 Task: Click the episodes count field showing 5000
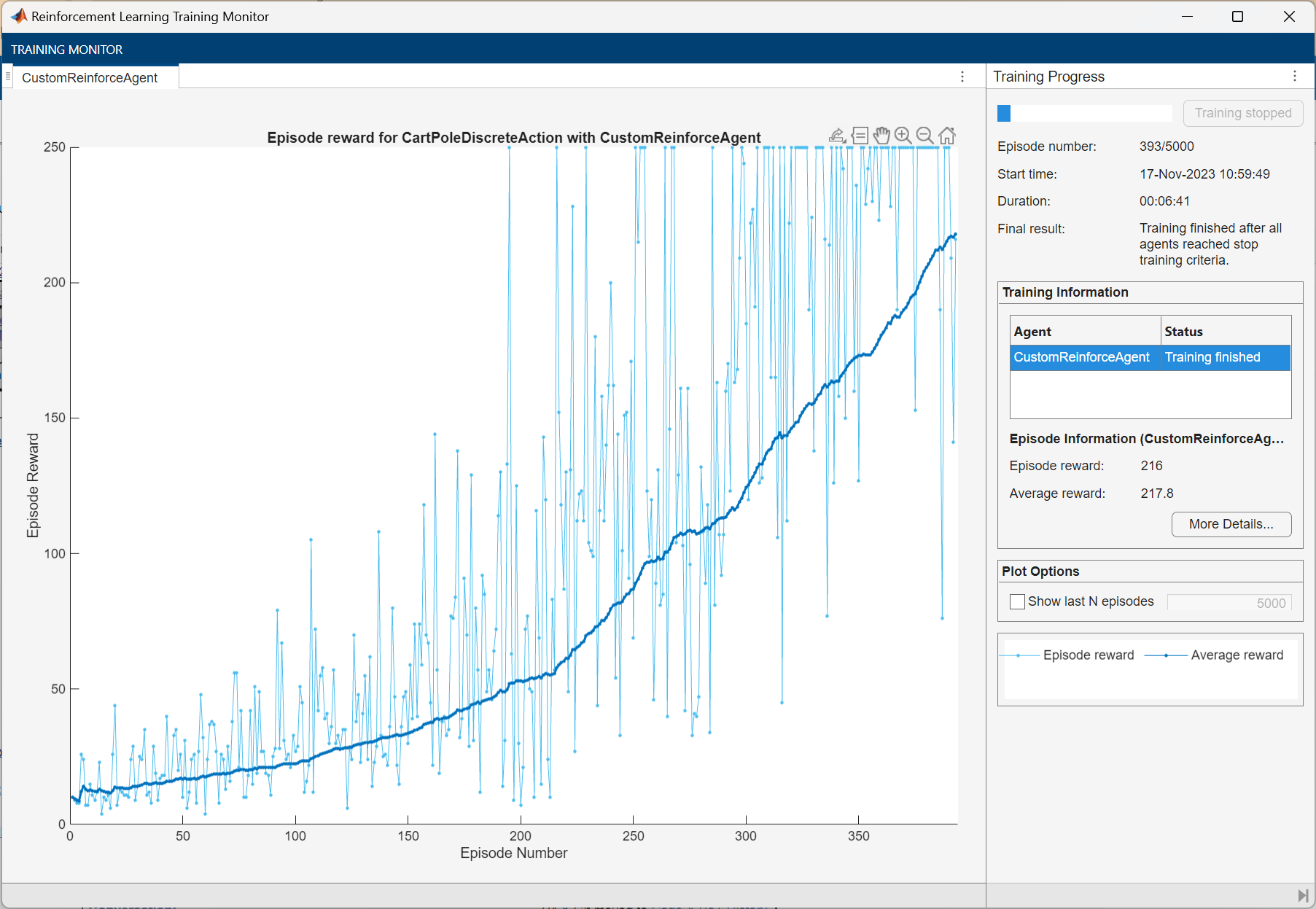click(x=1229, y=603)
